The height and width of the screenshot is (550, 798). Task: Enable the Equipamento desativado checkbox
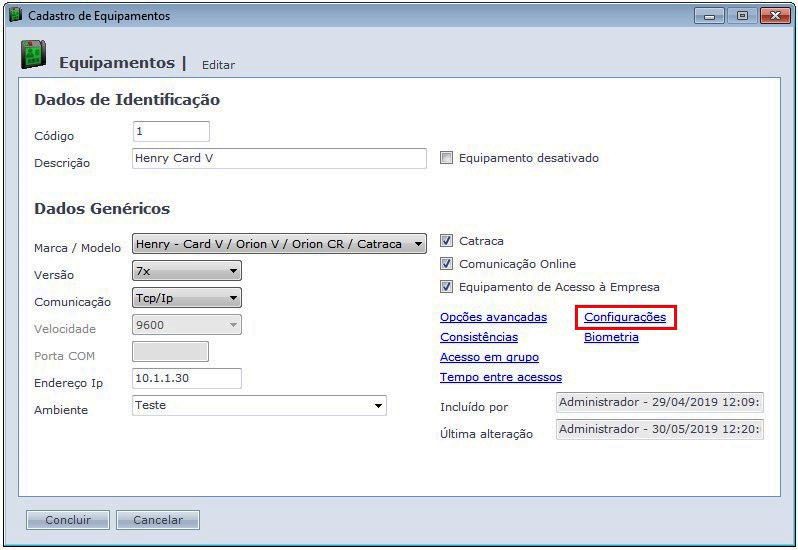[447, 158]
